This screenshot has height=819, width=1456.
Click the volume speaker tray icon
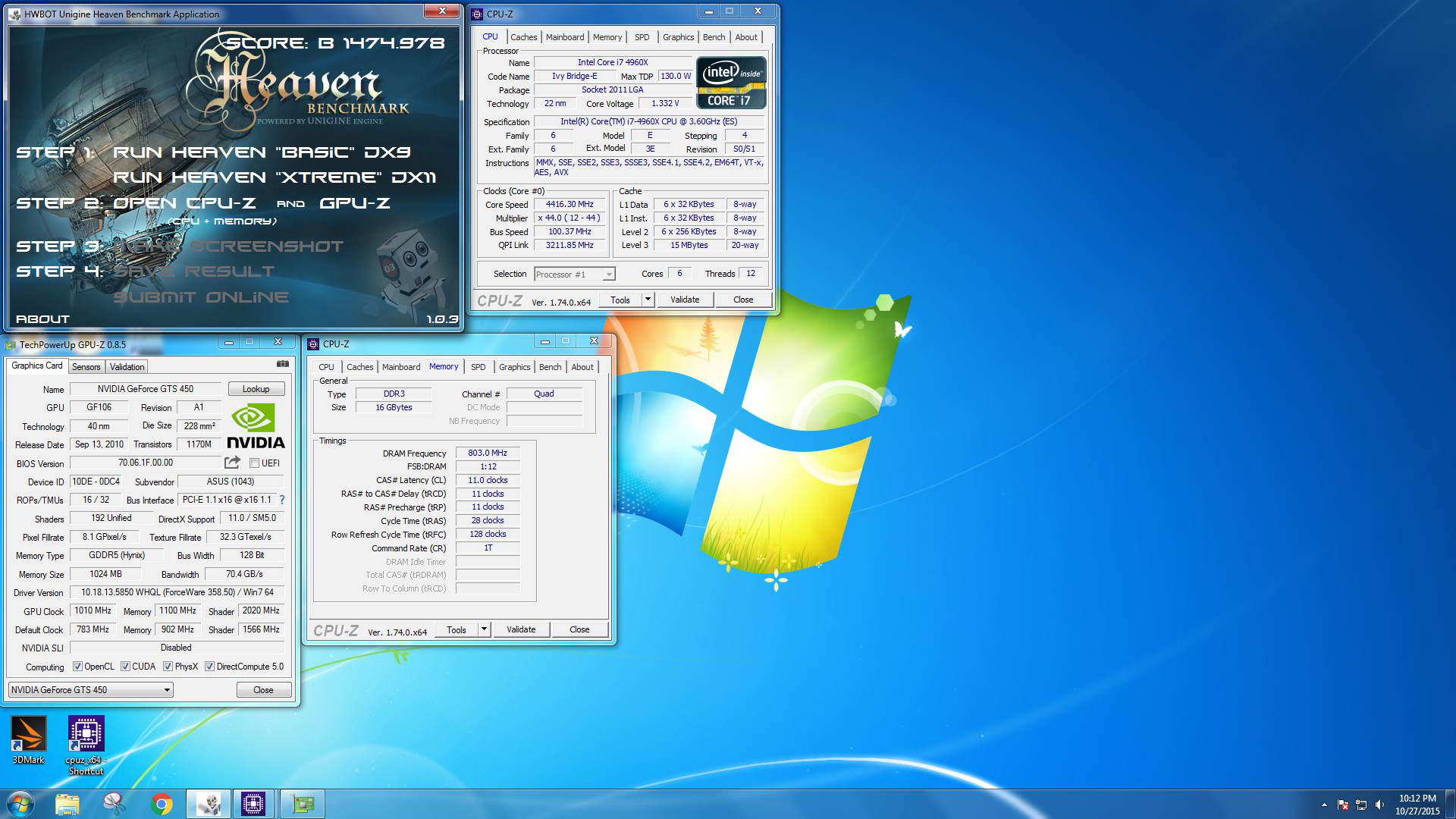(x=1379, y=805)
